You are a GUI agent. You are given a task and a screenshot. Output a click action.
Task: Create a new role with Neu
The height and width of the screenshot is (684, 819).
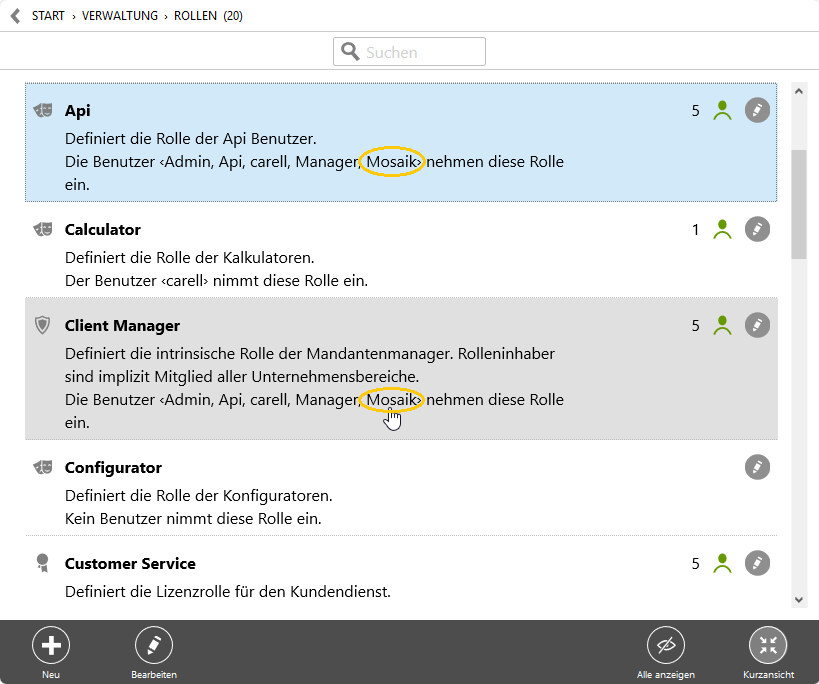[x=51, y=646]
